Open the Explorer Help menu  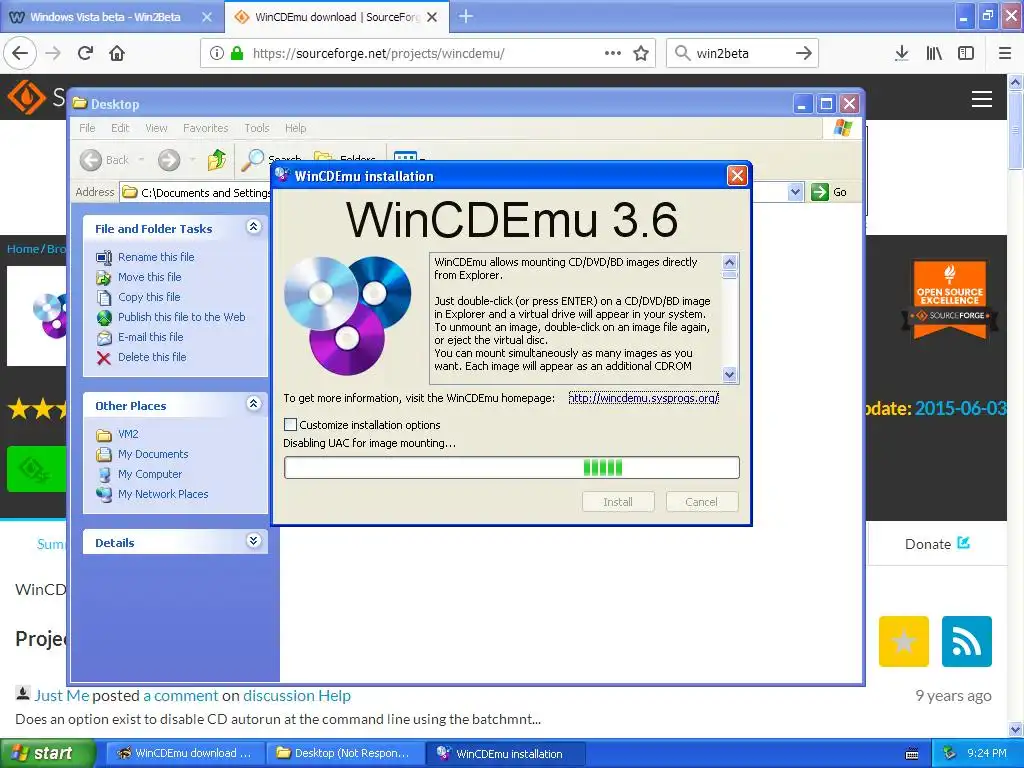[295, 128]
